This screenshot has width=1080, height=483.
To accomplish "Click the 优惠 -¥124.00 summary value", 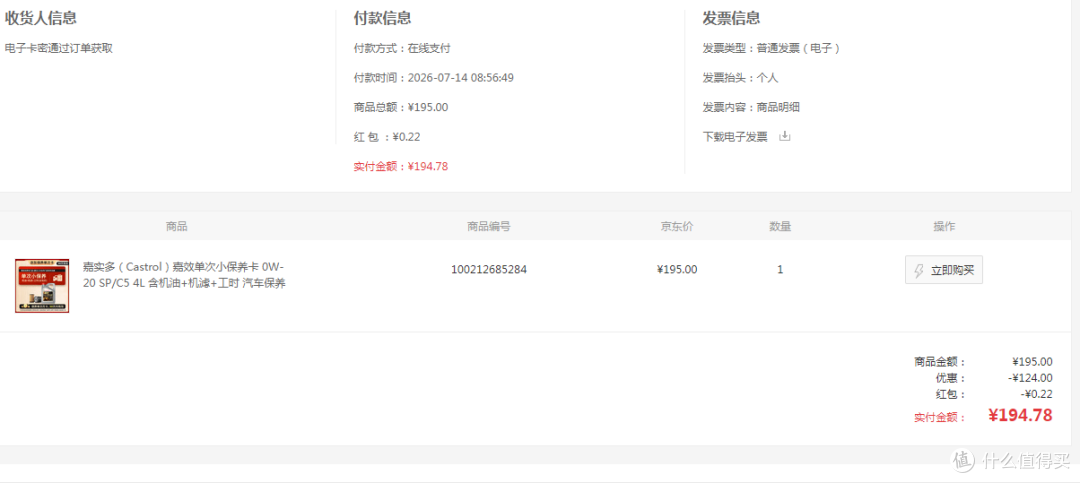I will coord(1030,378).
